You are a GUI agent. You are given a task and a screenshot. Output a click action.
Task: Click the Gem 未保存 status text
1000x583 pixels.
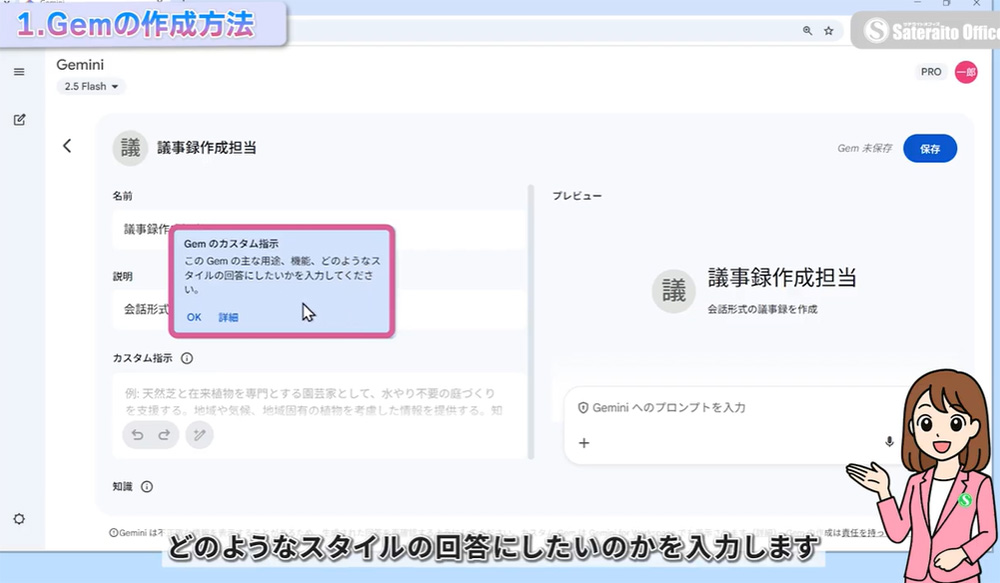(864, 149)
